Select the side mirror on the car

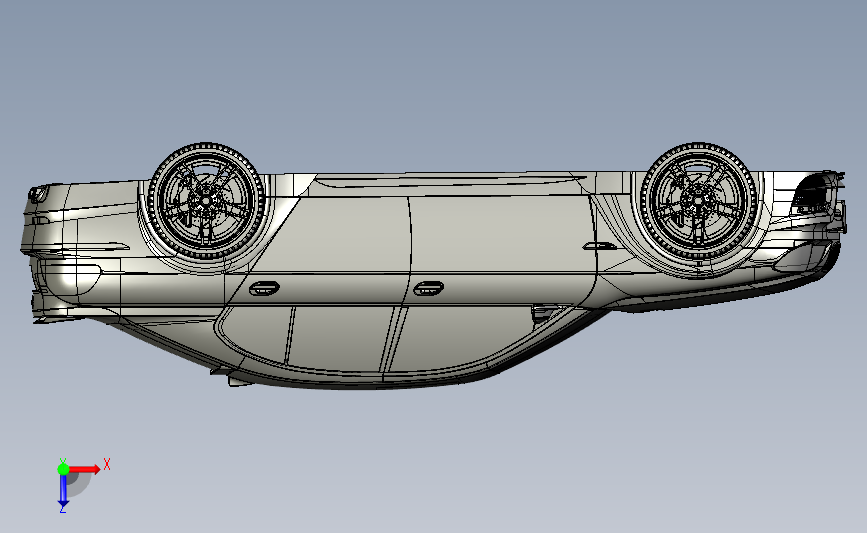[547, 313]
